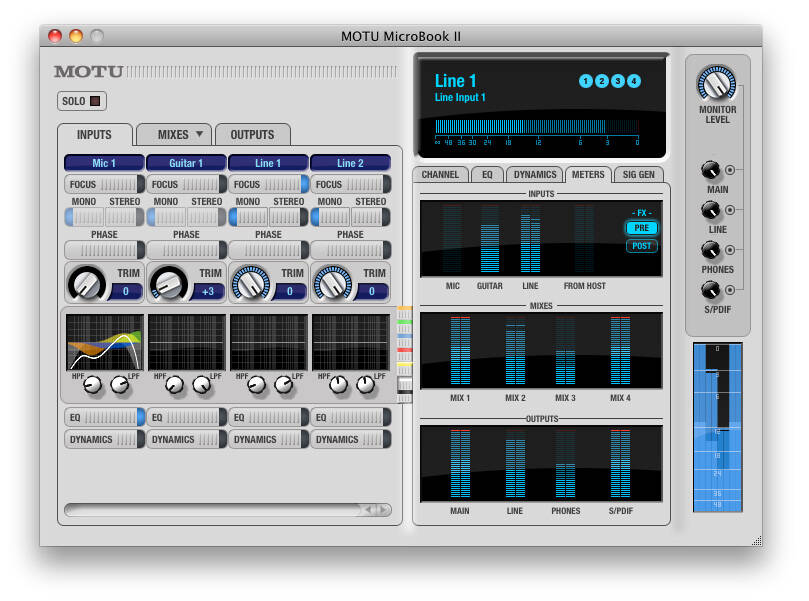
Task: Click the Line 1 LPF knob
Action: [x=283, y=384]
